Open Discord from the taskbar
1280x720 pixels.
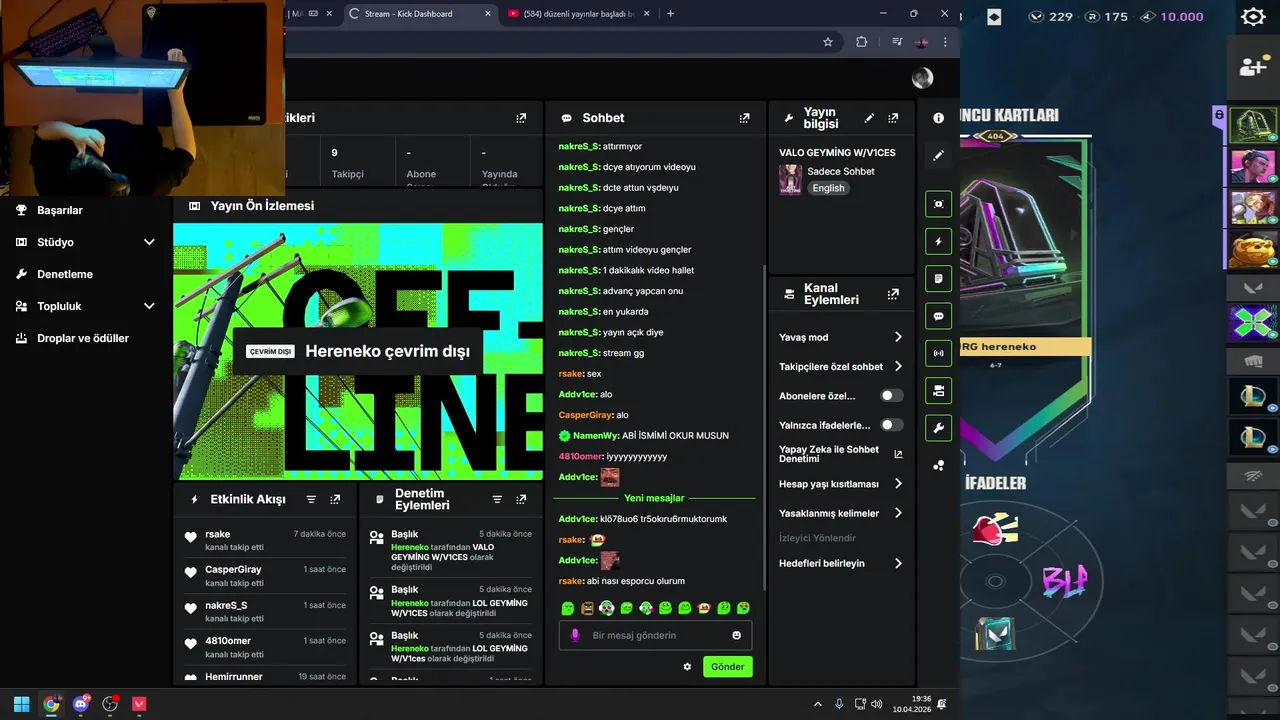(81, 704)
